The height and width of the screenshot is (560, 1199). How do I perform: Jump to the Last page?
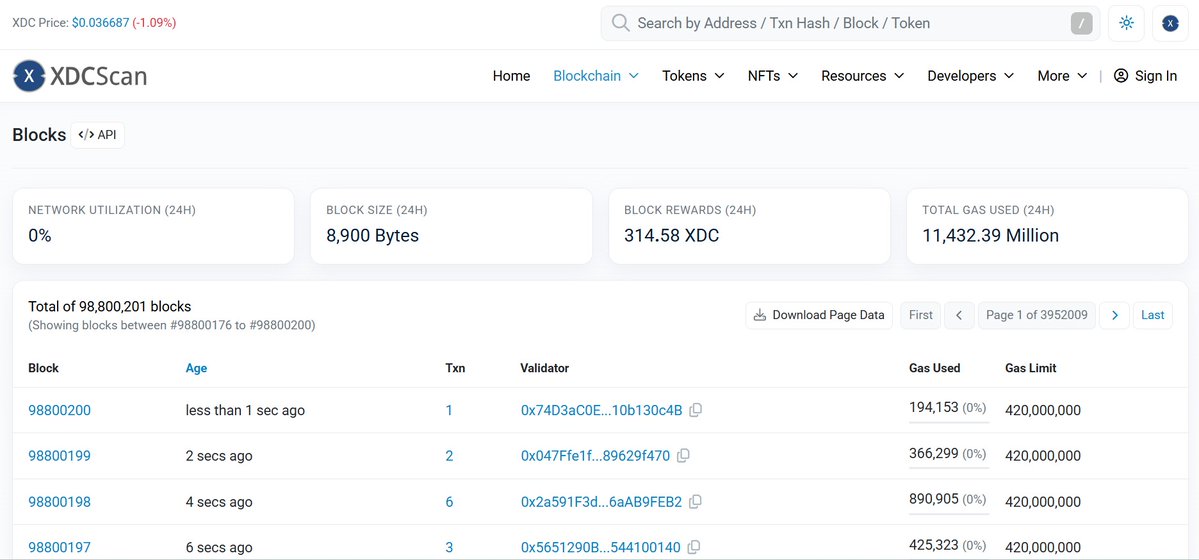1152,315
